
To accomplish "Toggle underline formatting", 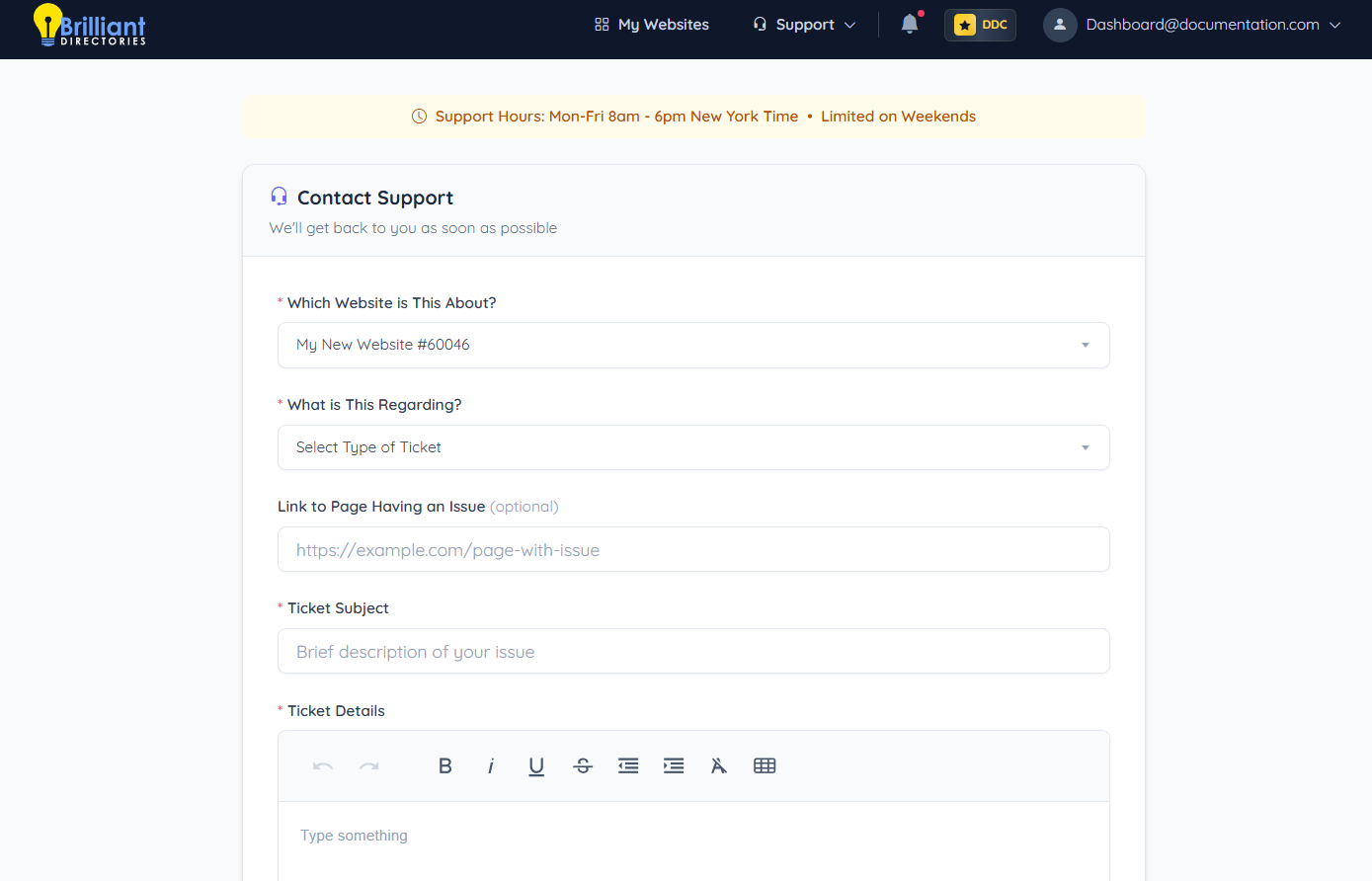I will pyautogui.click(x=536, y=765).
